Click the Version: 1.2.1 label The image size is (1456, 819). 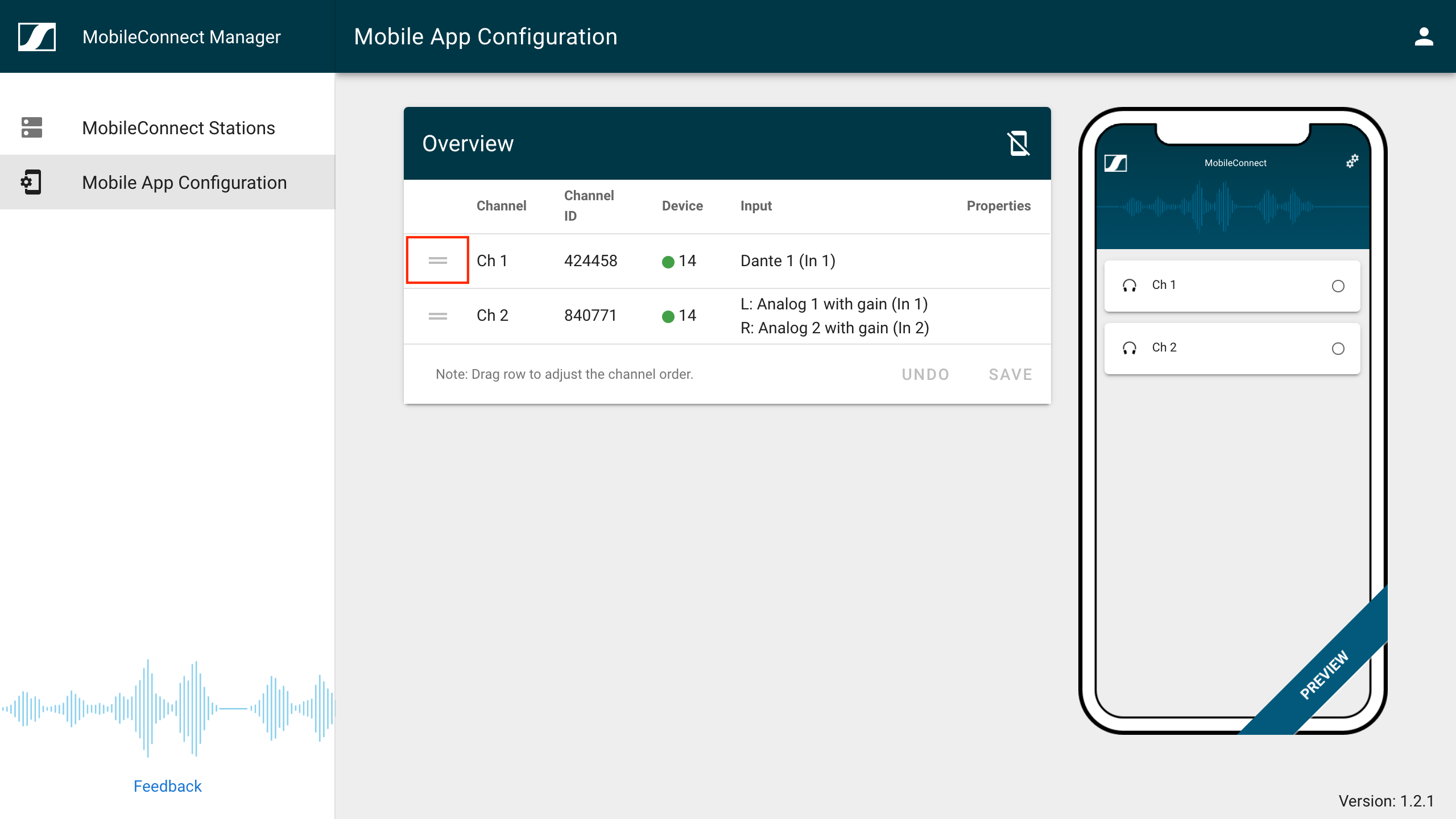tap(1386, 801)
